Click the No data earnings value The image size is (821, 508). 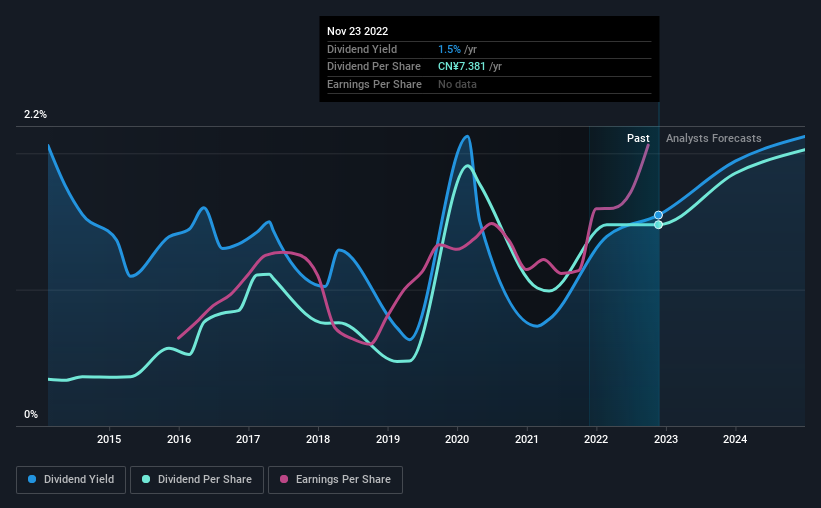pos(458,84)
